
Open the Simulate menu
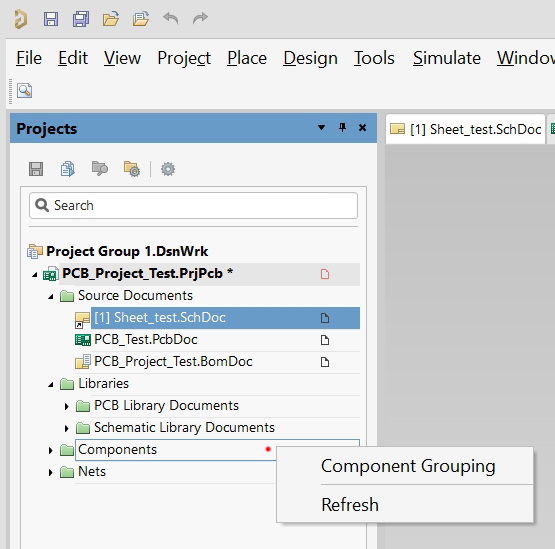[447, 58]
